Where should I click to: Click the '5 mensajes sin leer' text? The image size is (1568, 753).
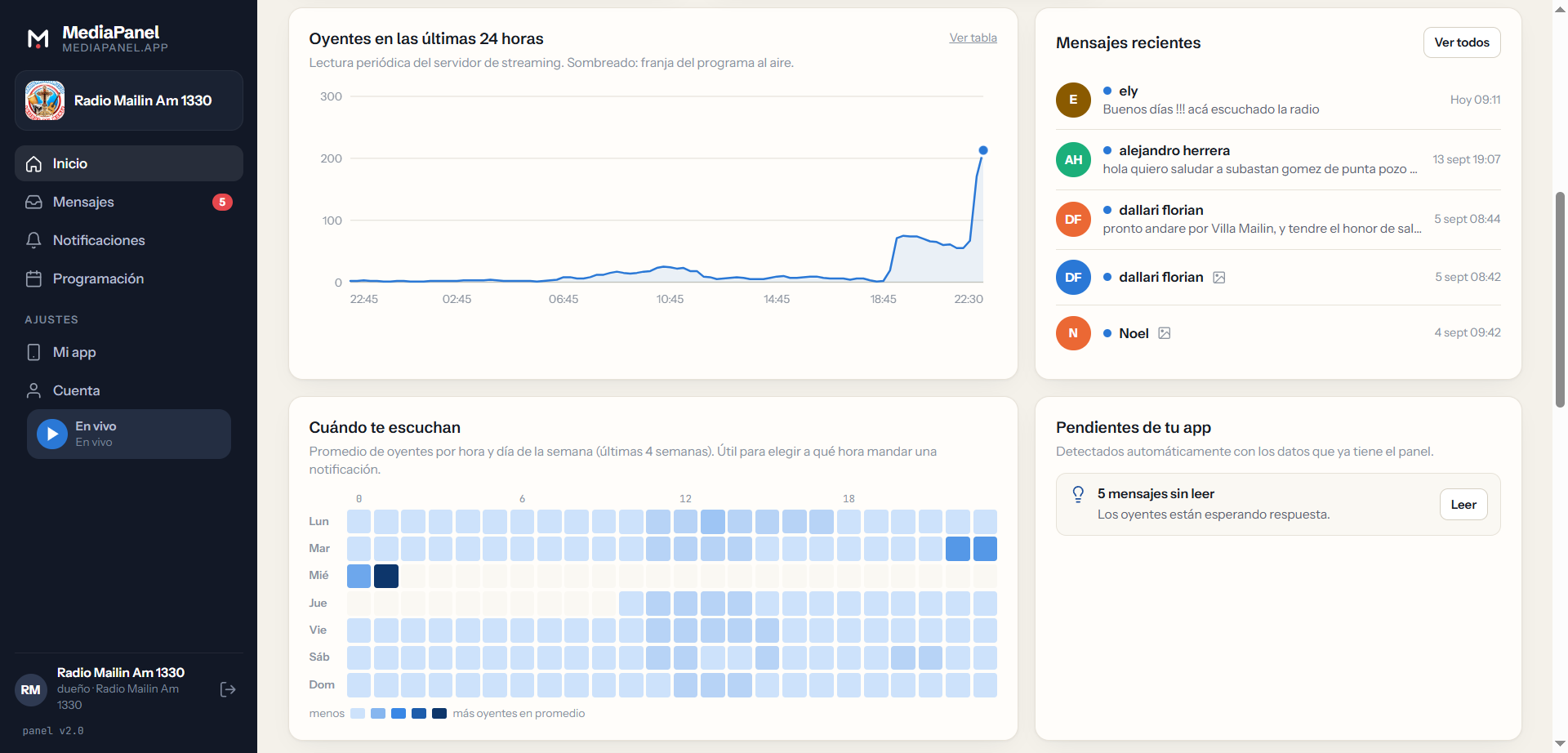click(x=1156, y=494)
